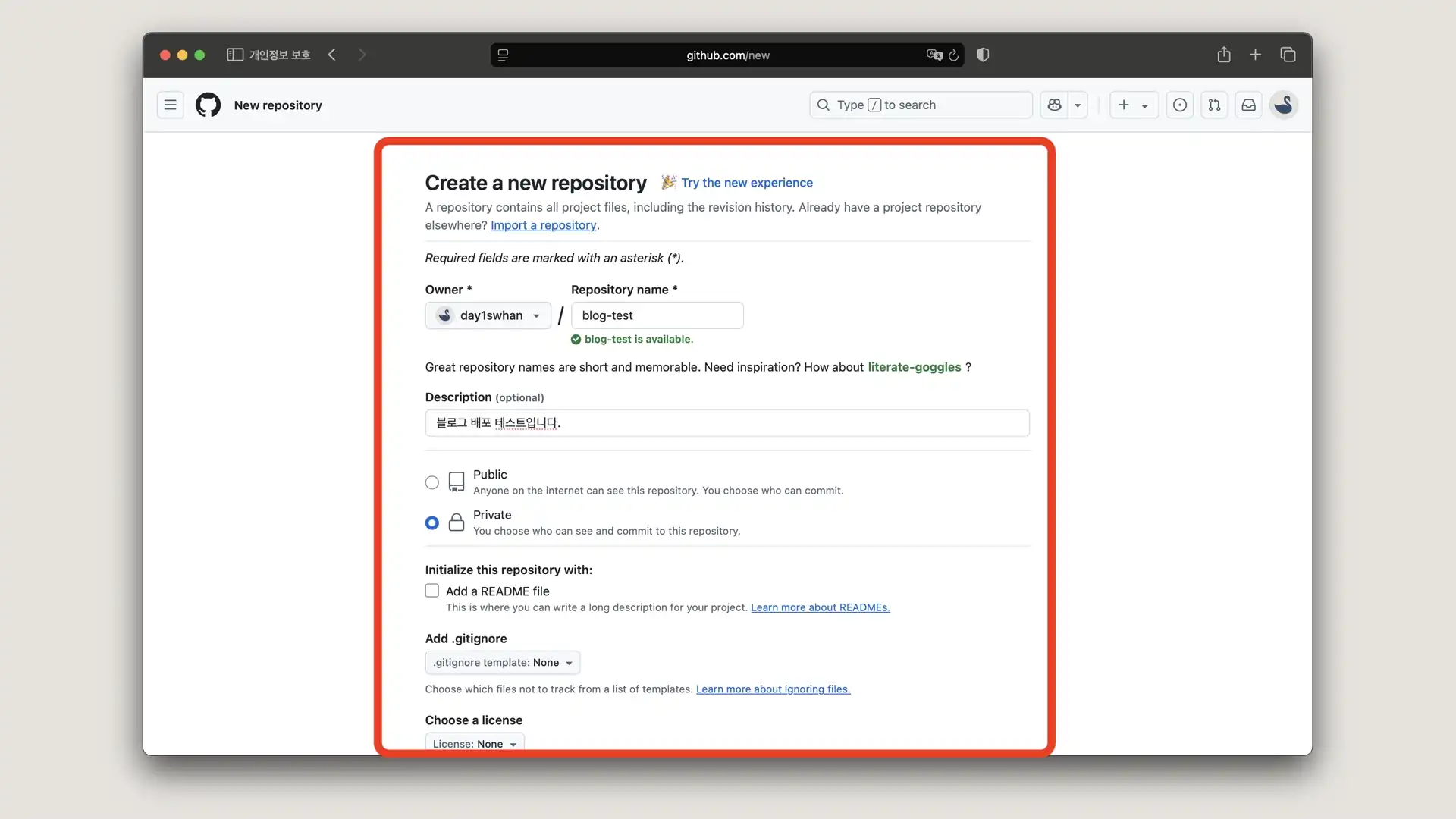
Task: Expand the Copilot dropdown arrow
Action: pos(1078,105)
